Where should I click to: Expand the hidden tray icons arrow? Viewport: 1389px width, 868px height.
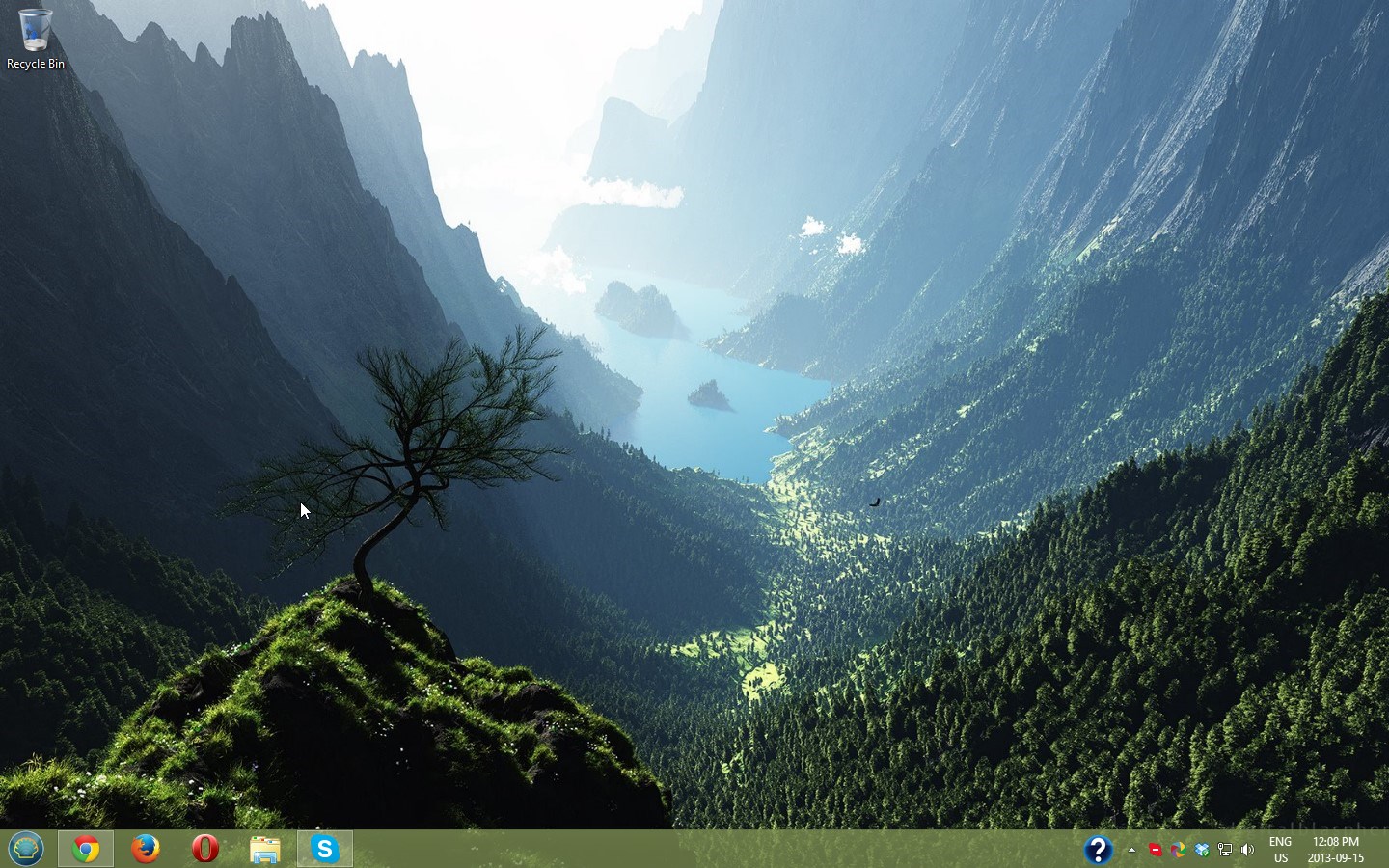point(1131,850)
